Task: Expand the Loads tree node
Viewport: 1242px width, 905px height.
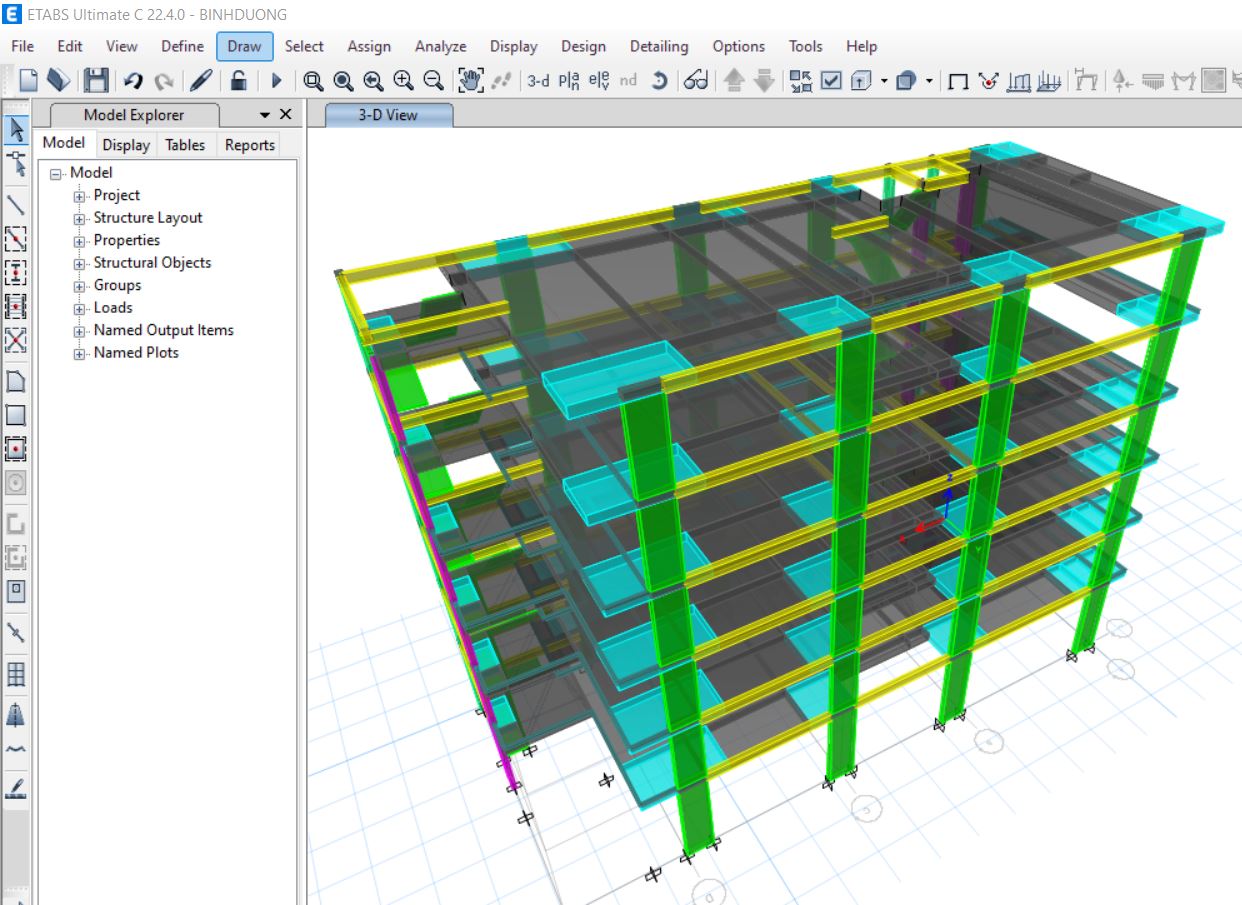Action: tap(80, 308)
